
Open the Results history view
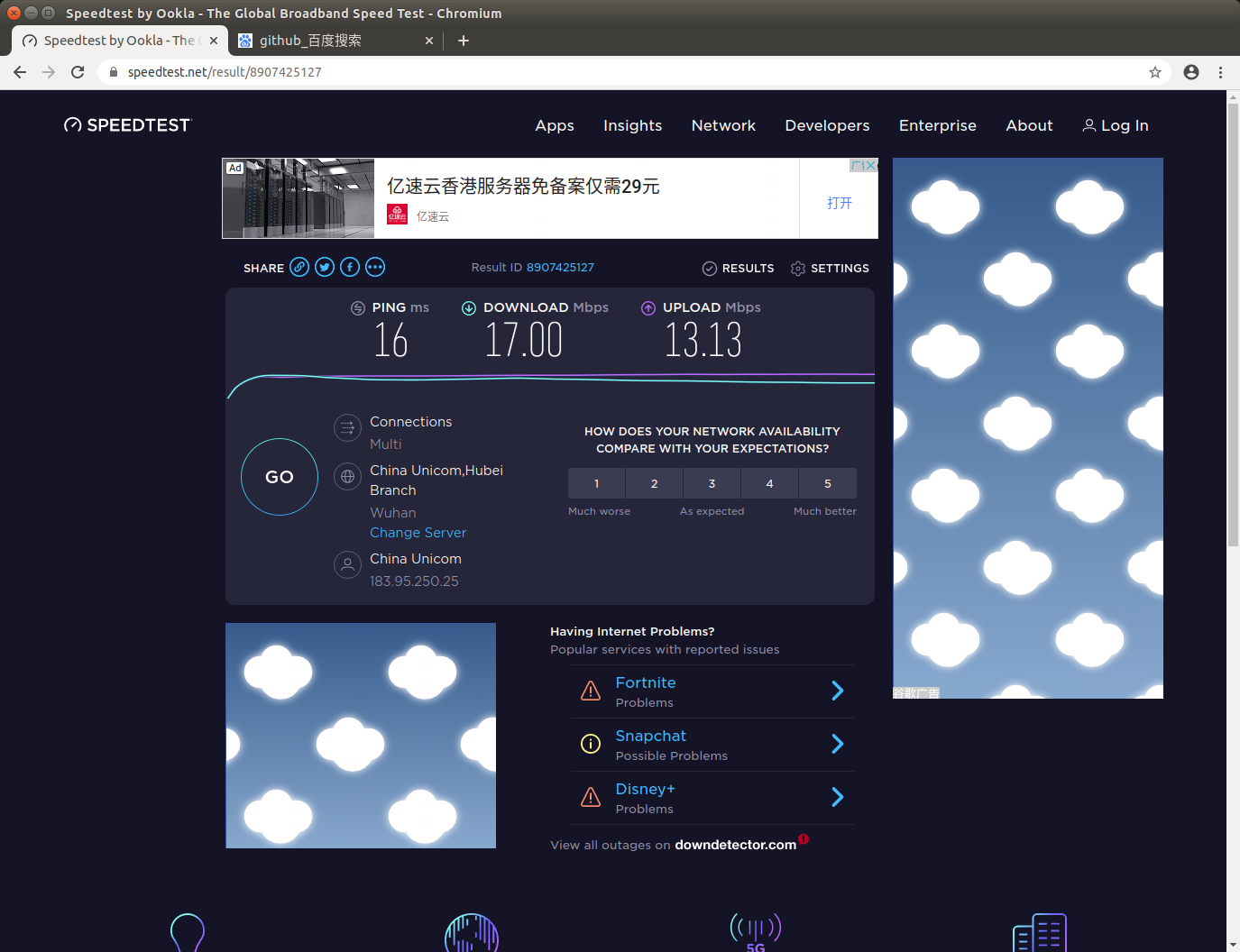[738, 268]
